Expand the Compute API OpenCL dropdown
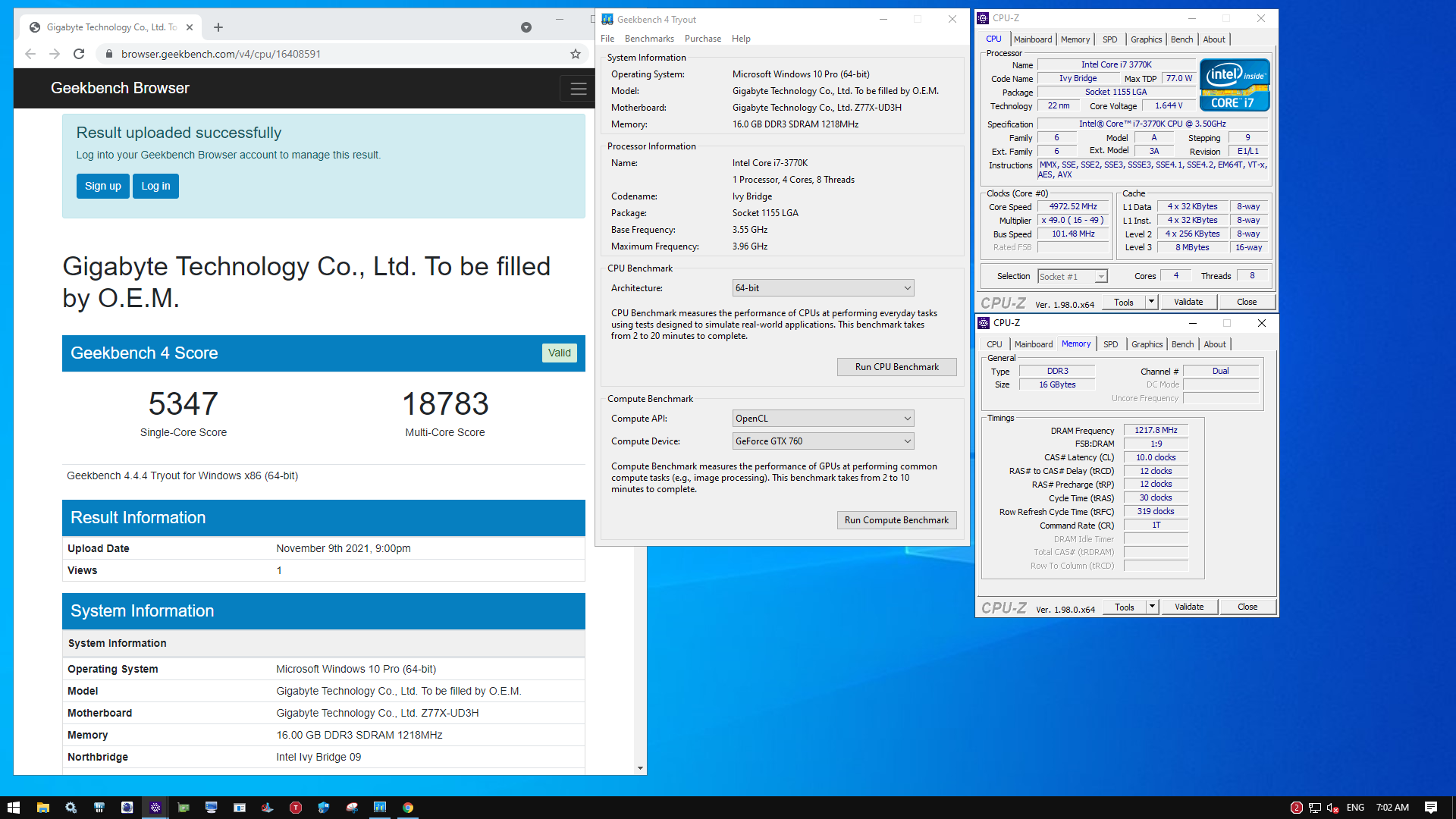Screen dimensions: 1456x819 823,419
